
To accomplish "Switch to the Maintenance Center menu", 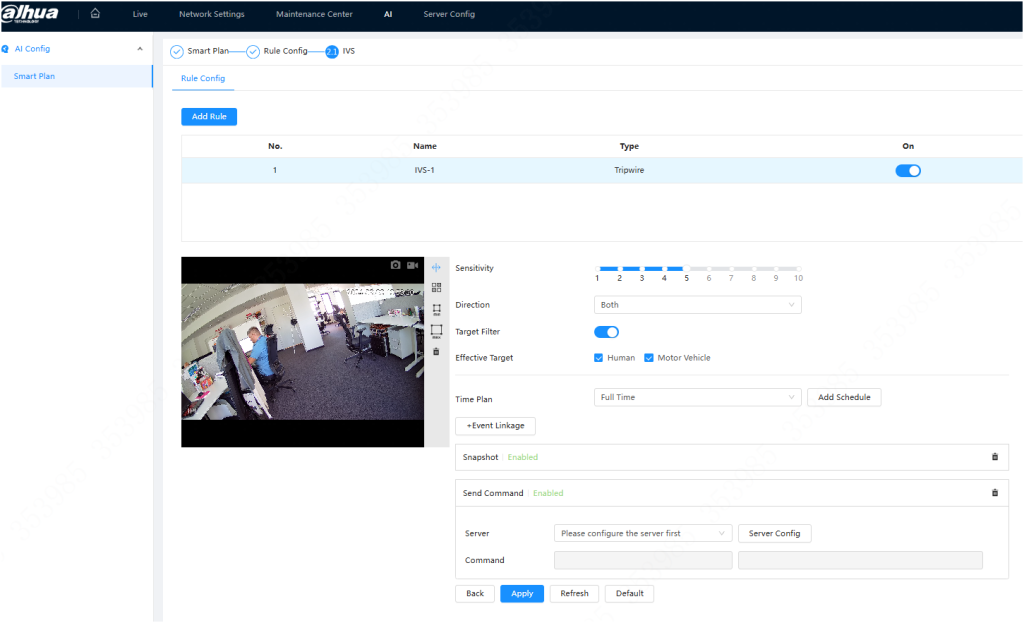I will (314, 14).
